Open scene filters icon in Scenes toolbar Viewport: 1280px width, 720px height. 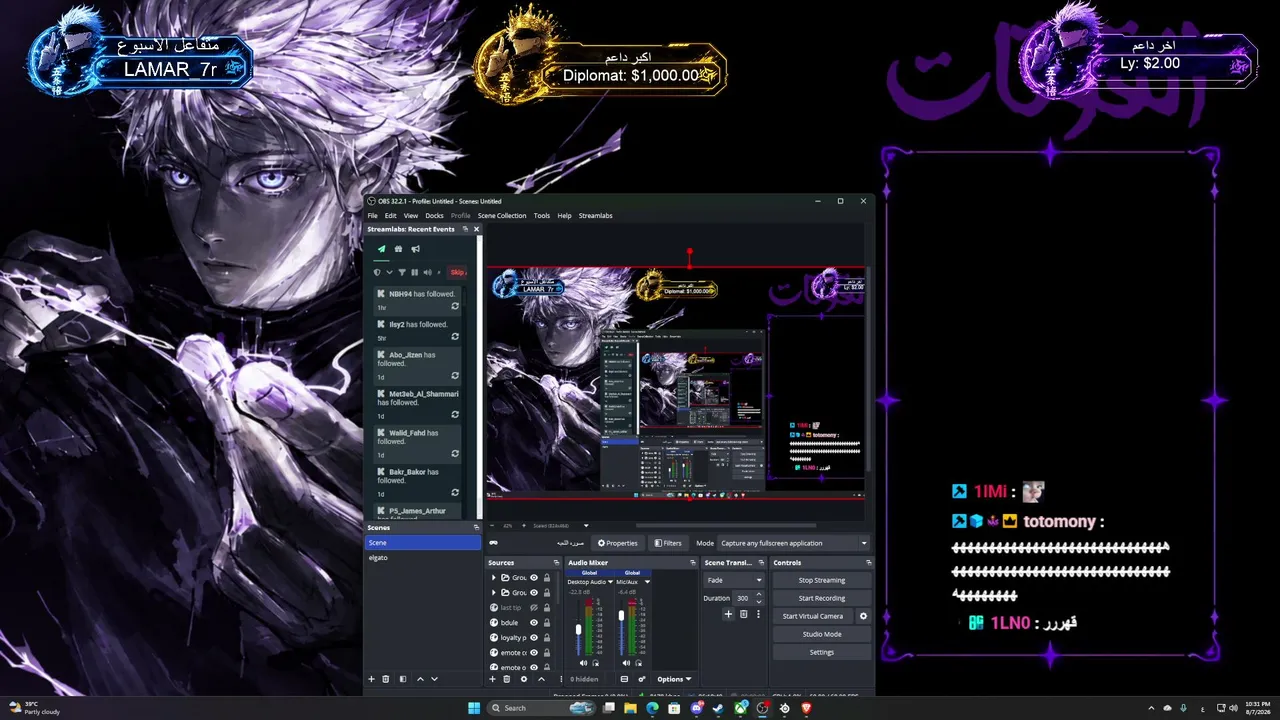coord(403,679)
